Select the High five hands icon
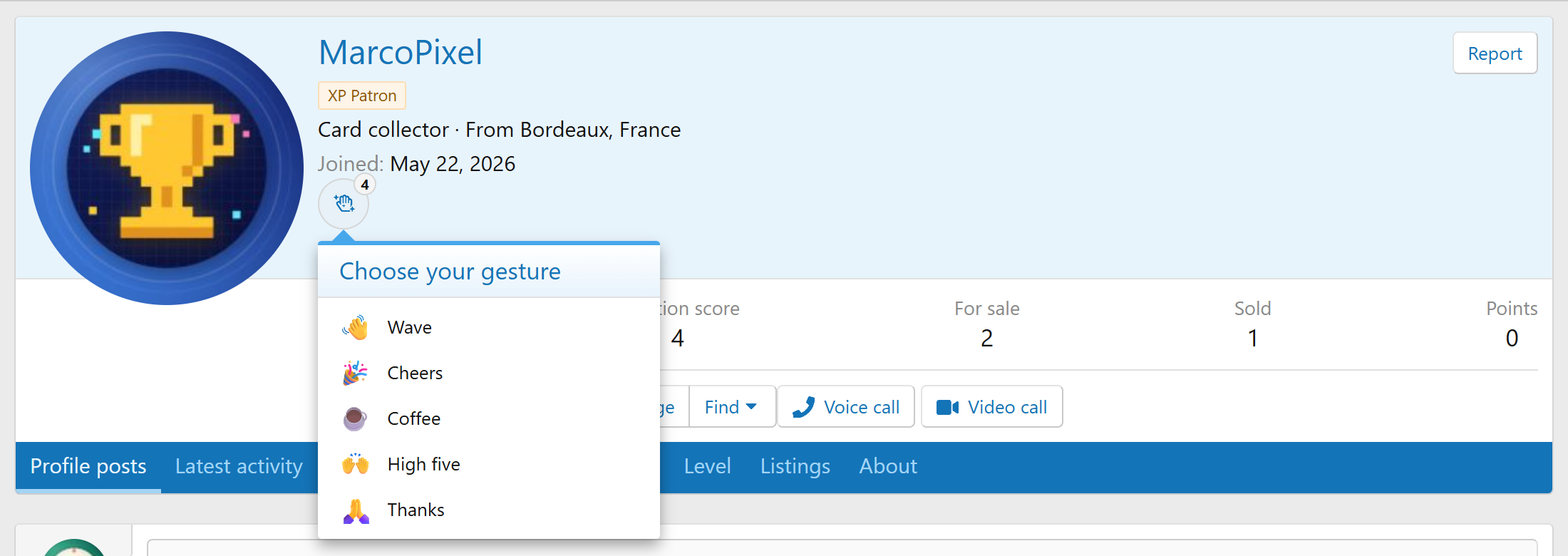The height and width of the screenshot is (556, 1568). 355,464
